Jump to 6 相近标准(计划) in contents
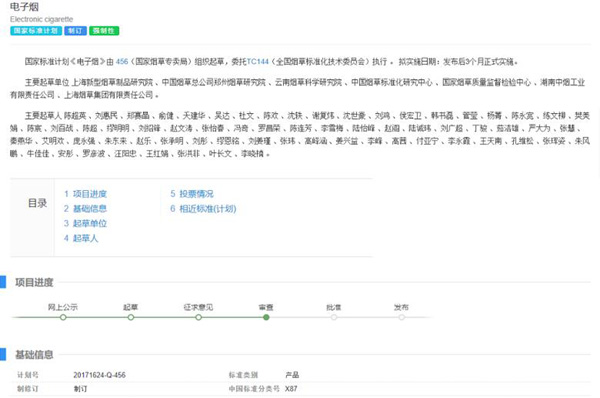600x398 pixels. 203,209
